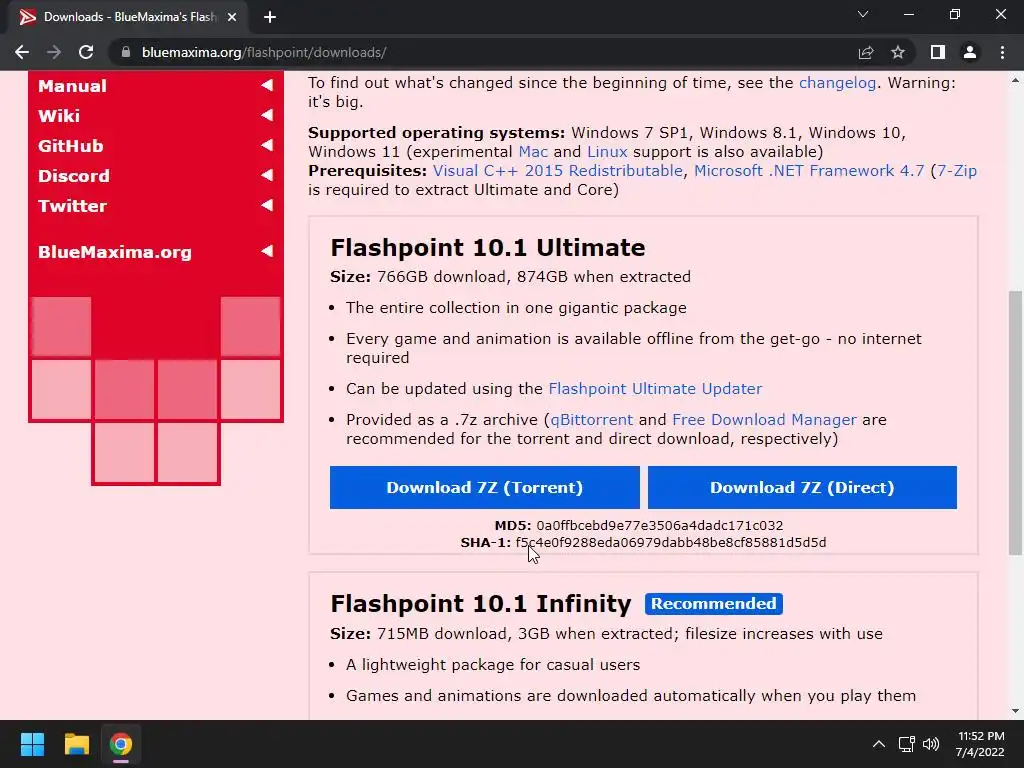1024x768 pixels.
Task: Go back to the previous browser page
Action: 22,52
